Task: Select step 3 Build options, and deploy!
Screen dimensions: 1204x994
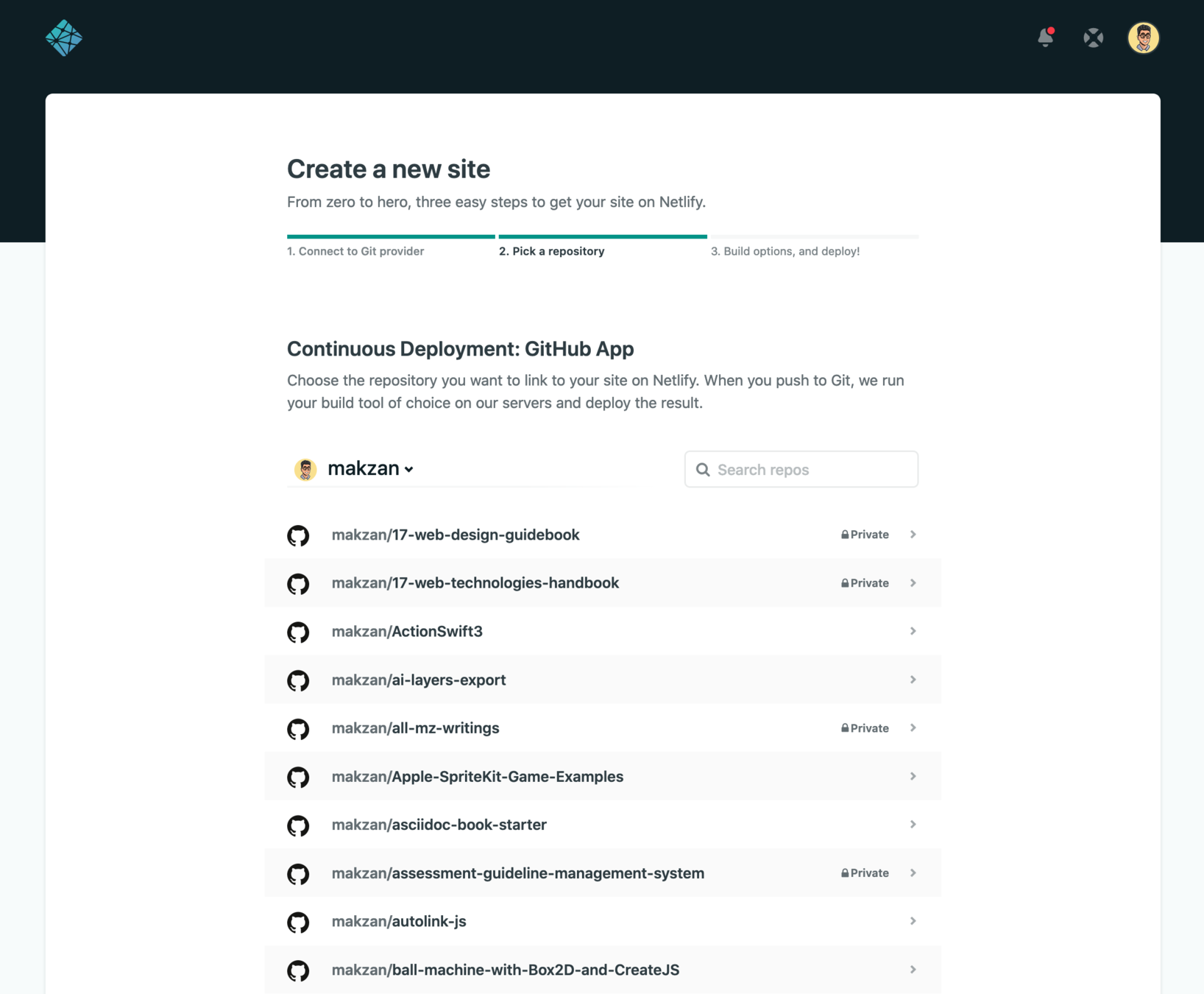Action: 785,251
